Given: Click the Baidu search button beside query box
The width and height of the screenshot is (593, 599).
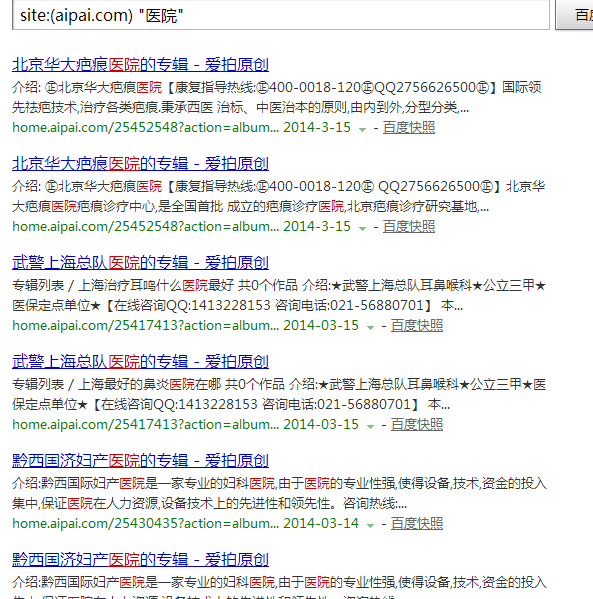Looking at the screenshot, I should coord(574,15).
